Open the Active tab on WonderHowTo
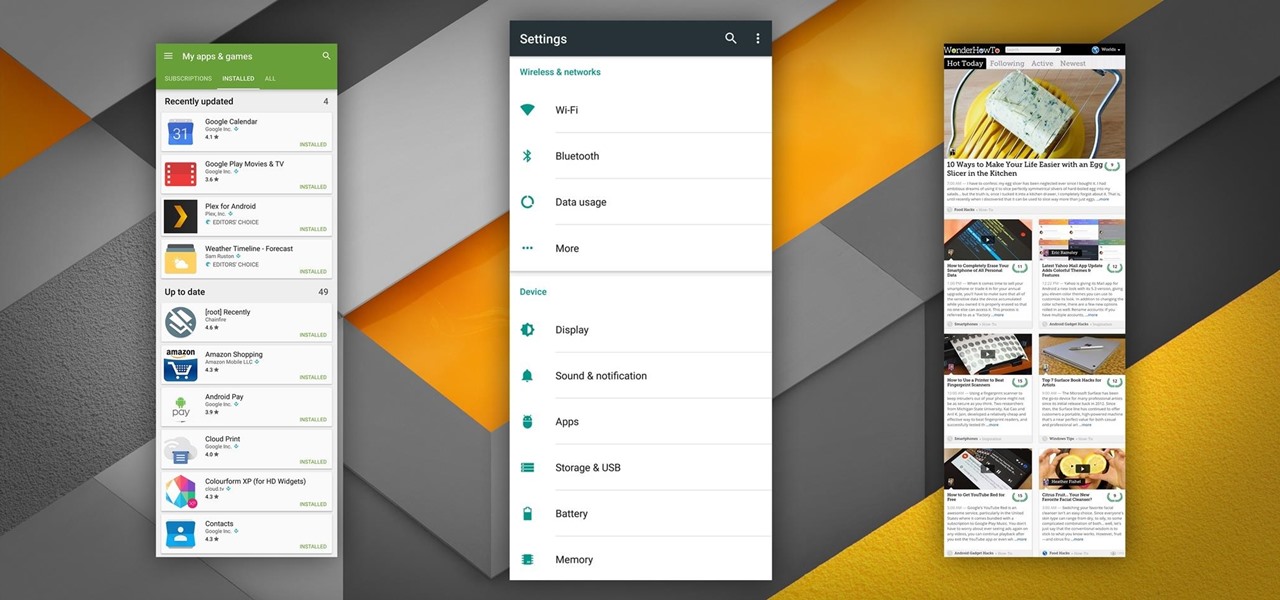Screen dimensions: 1280x600 point(1042,63)
